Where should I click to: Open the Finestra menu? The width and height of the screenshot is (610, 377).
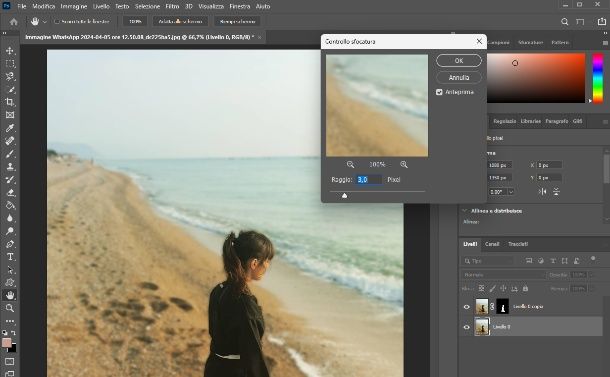tap(240, 6)
